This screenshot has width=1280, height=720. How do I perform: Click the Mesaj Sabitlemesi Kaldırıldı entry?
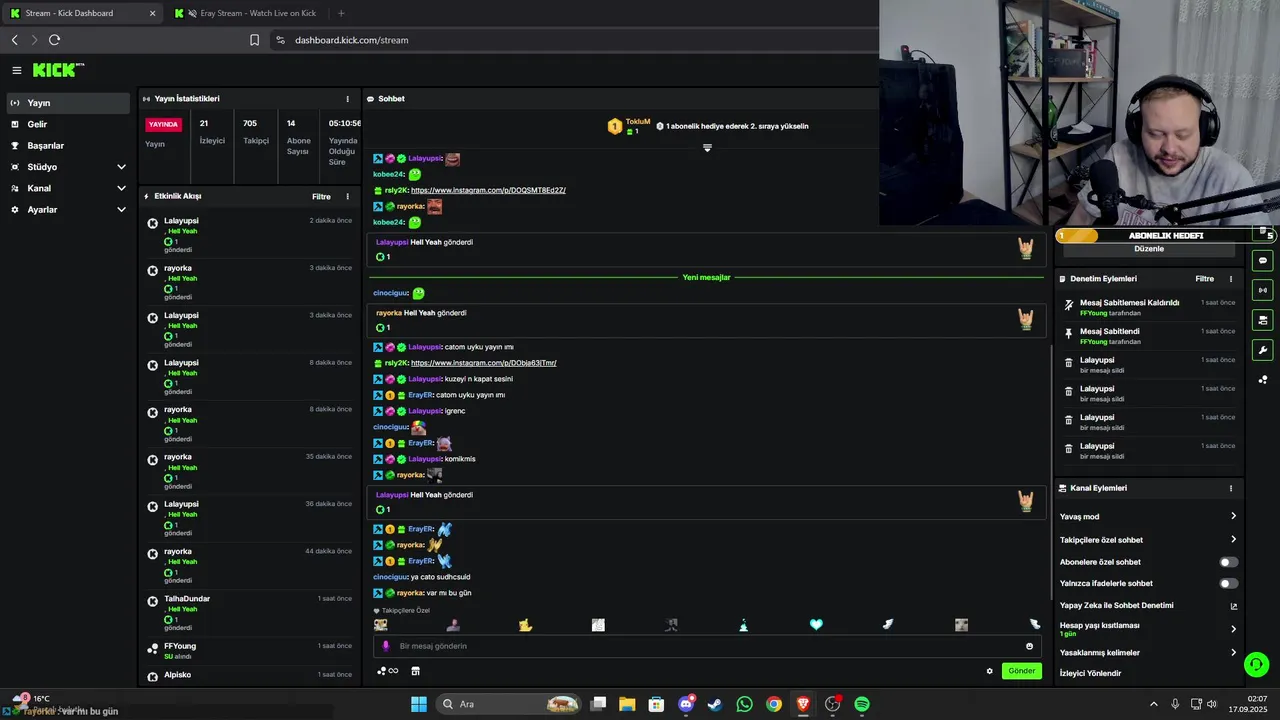click(1149, 307)
